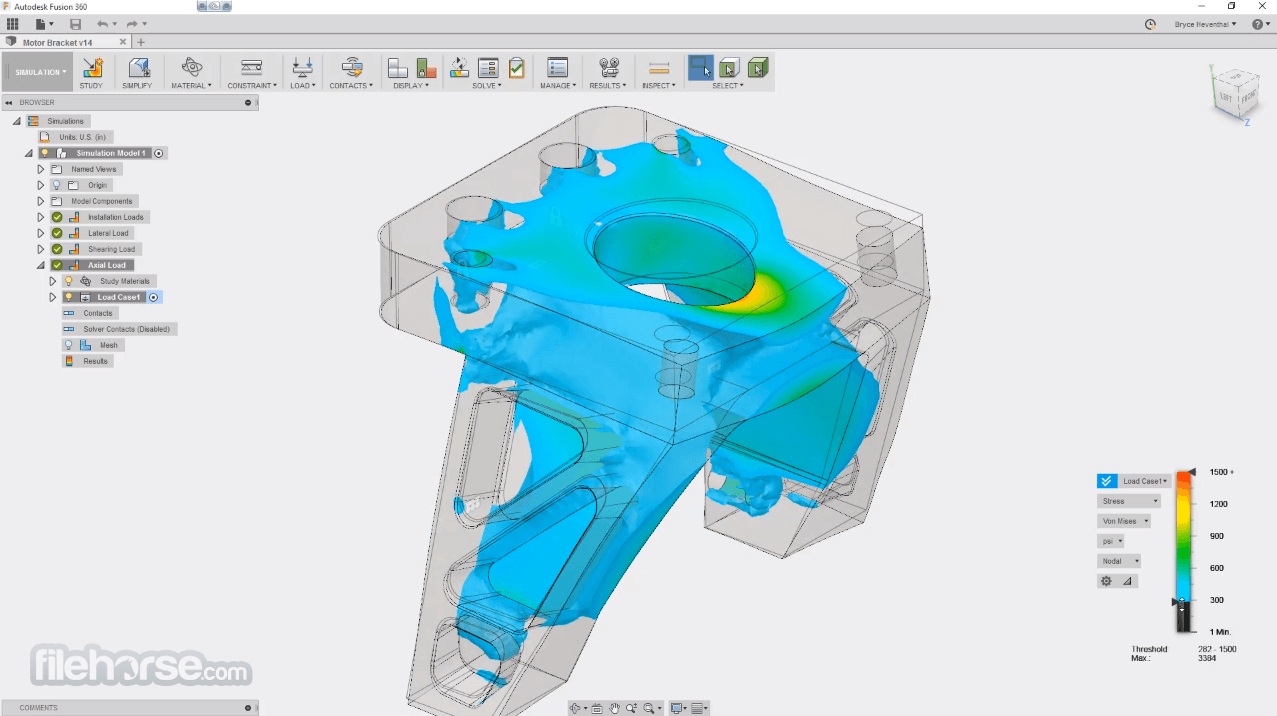Click the lower threshold slider handle
Viewport: 1277px width, 716px height.
tap(1178, 602)
